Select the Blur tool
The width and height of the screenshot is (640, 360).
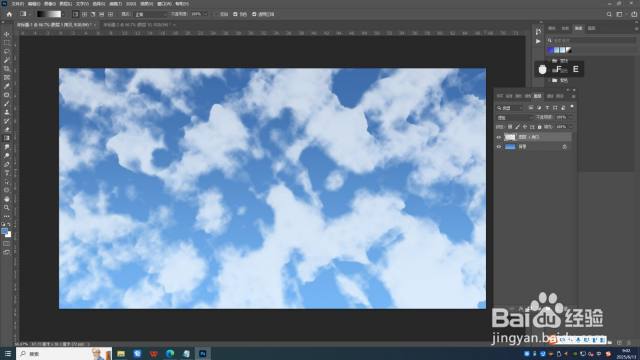(x=7, y=147)
